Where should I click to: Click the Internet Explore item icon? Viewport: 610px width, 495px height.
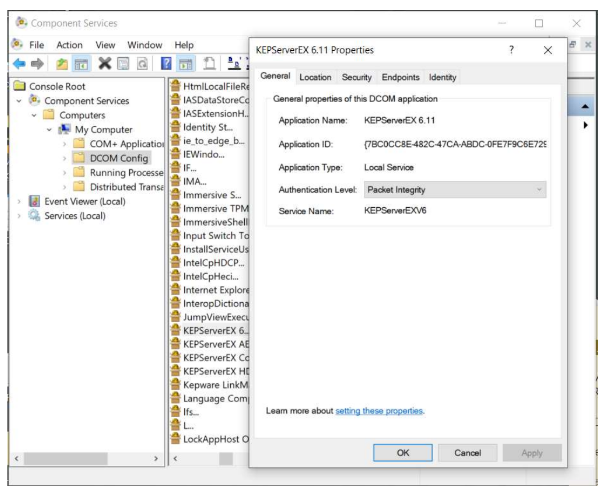(x=176, y=290)
